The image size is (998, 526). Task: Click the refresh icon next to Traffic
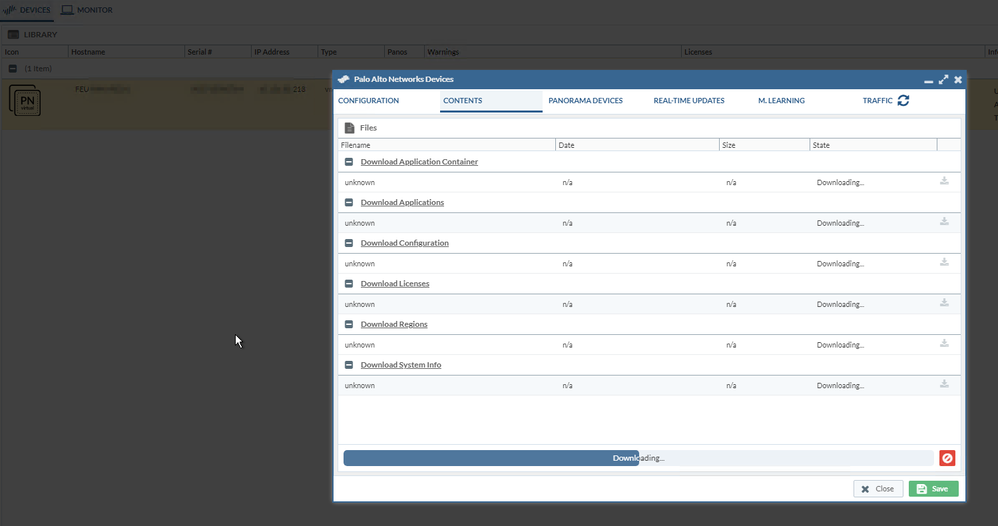coord(903,101)
